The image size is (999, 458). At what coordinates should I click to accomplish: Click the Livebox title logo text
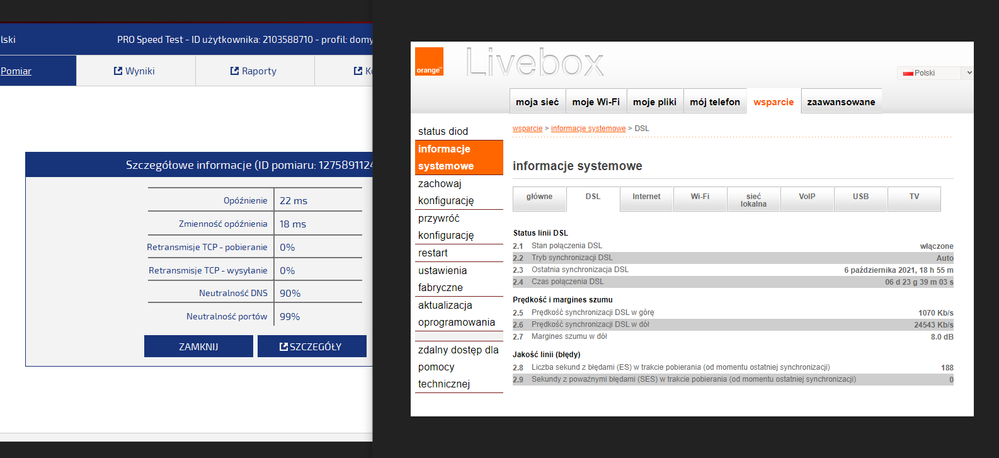[x=535, y=62]
